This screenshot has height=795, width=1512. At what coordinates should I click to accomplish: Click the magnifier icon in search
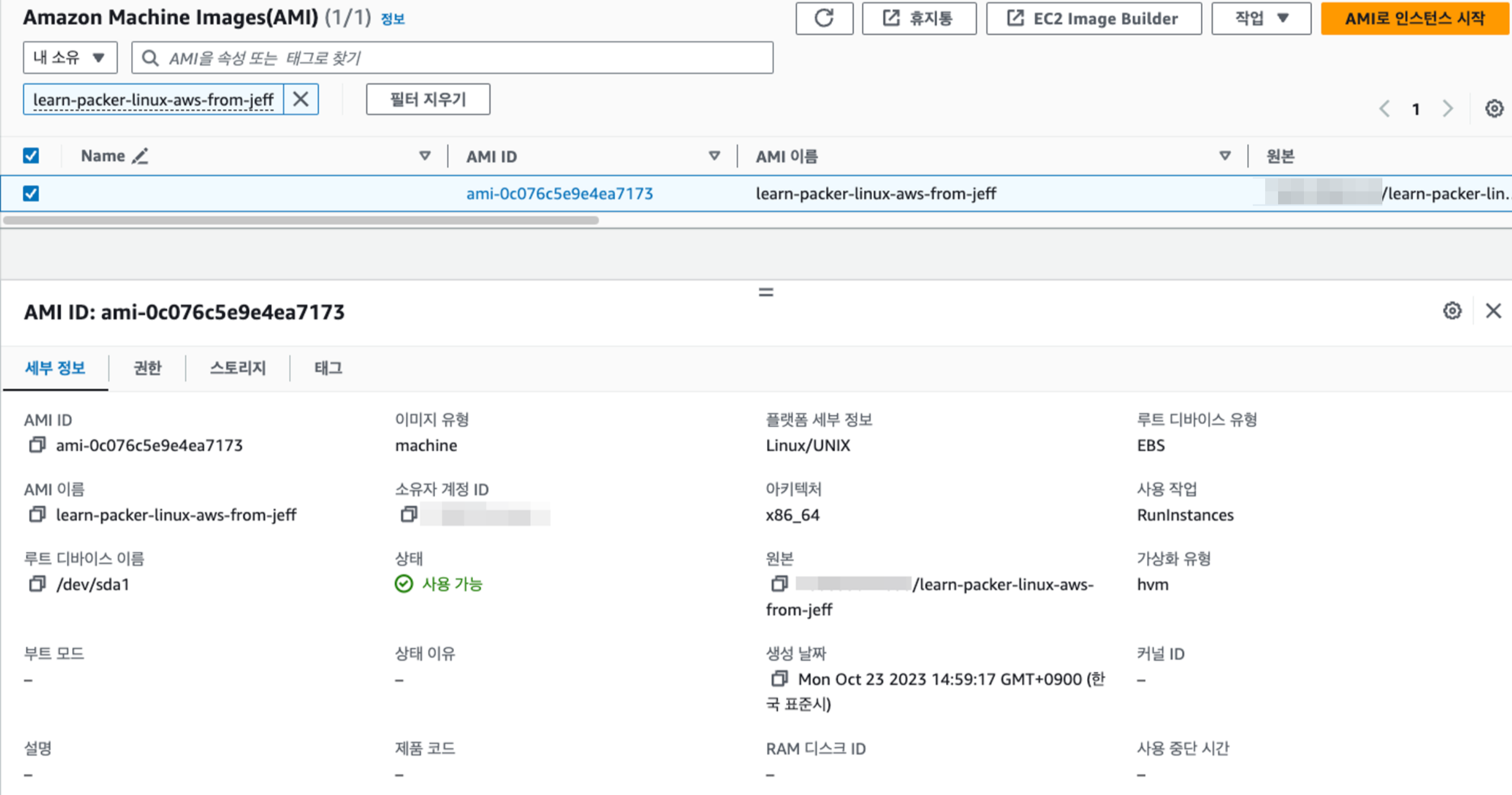[150, 57]
